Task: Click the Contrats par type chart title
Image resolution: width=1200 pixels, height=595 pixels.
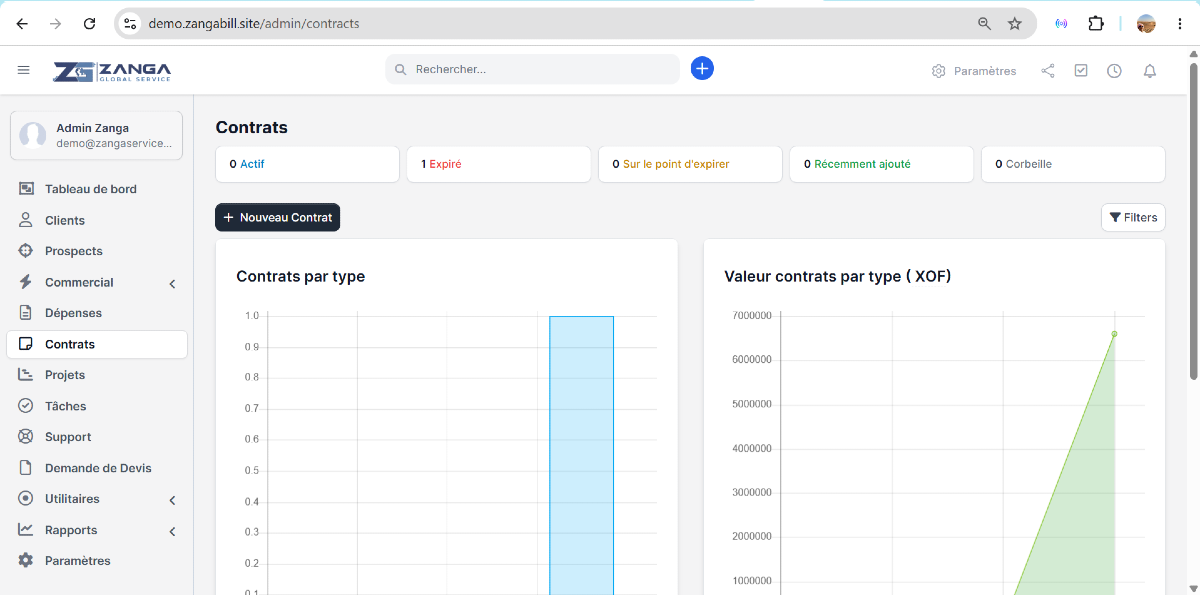Action: click(300, 276)
